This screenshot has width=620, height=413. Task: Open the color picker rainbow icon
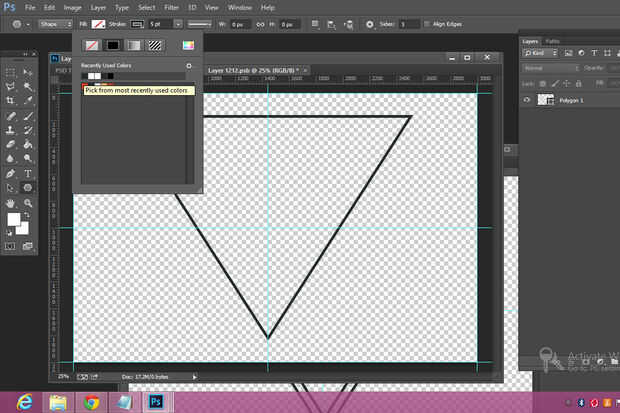(187, 45)
